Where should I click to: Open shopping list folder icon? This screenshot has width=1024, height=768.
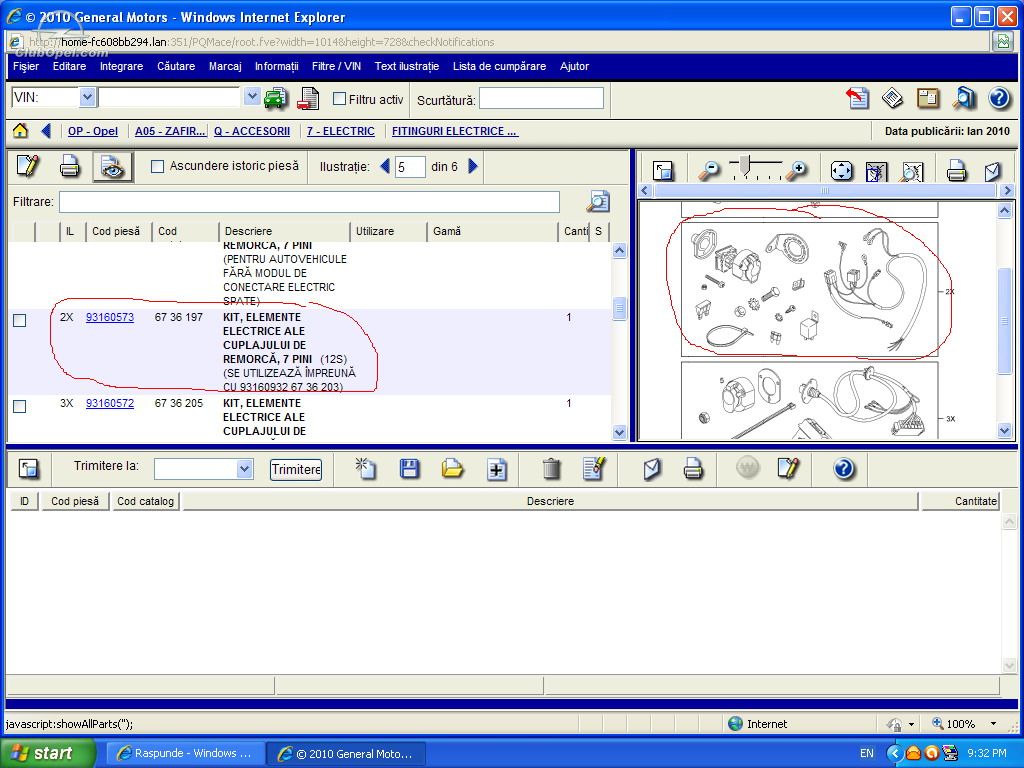pyautogui.click(x=452, y=468)
